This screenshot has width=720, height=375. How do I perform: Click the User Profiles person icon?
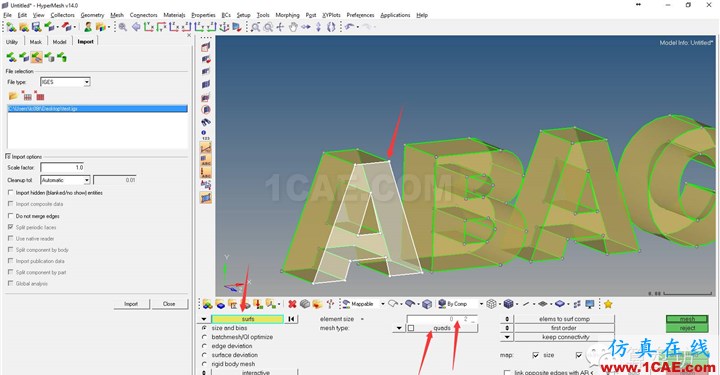[x=88, y=27]
